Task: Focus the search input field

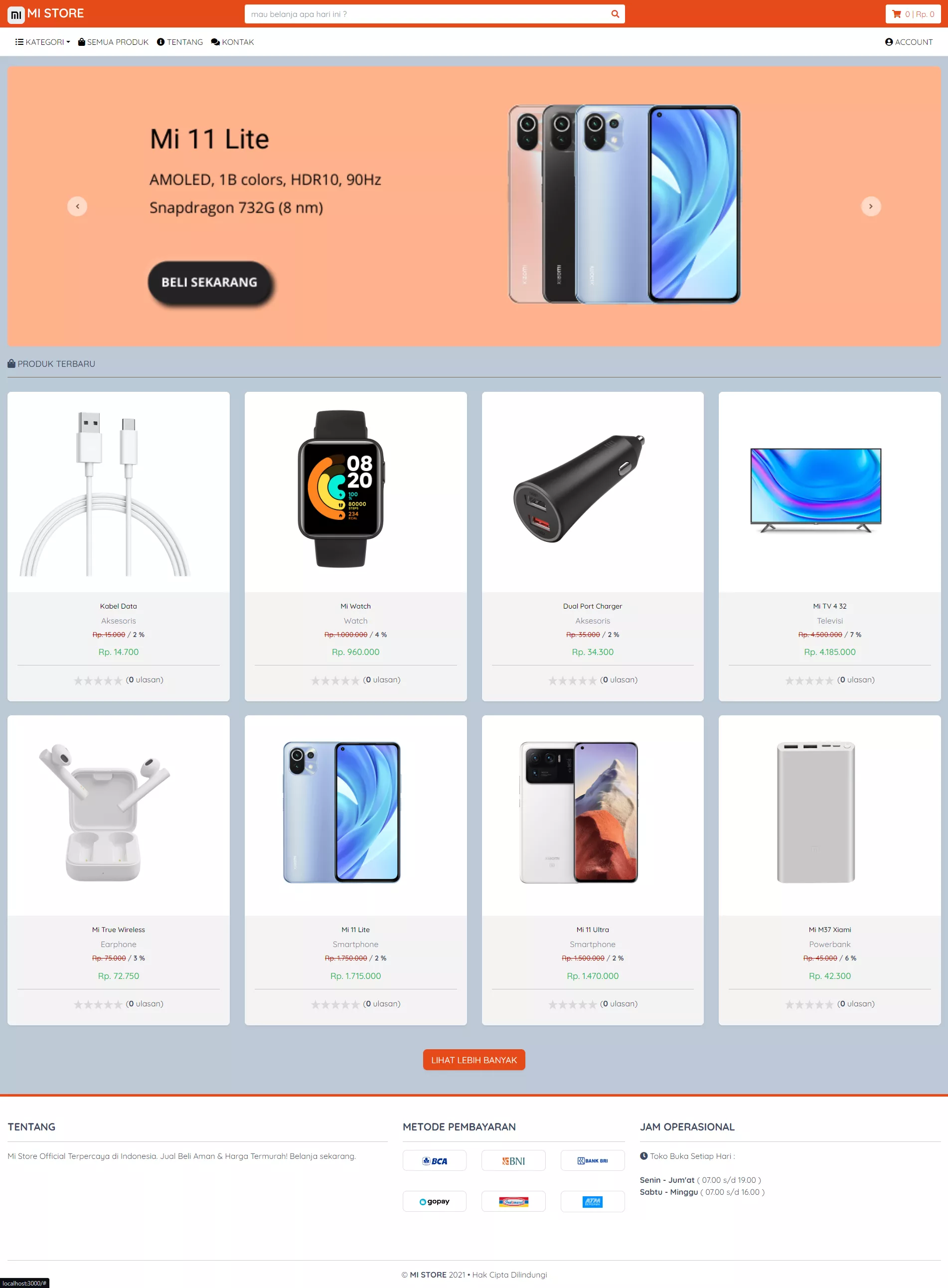Action: (x=428, y=14)
